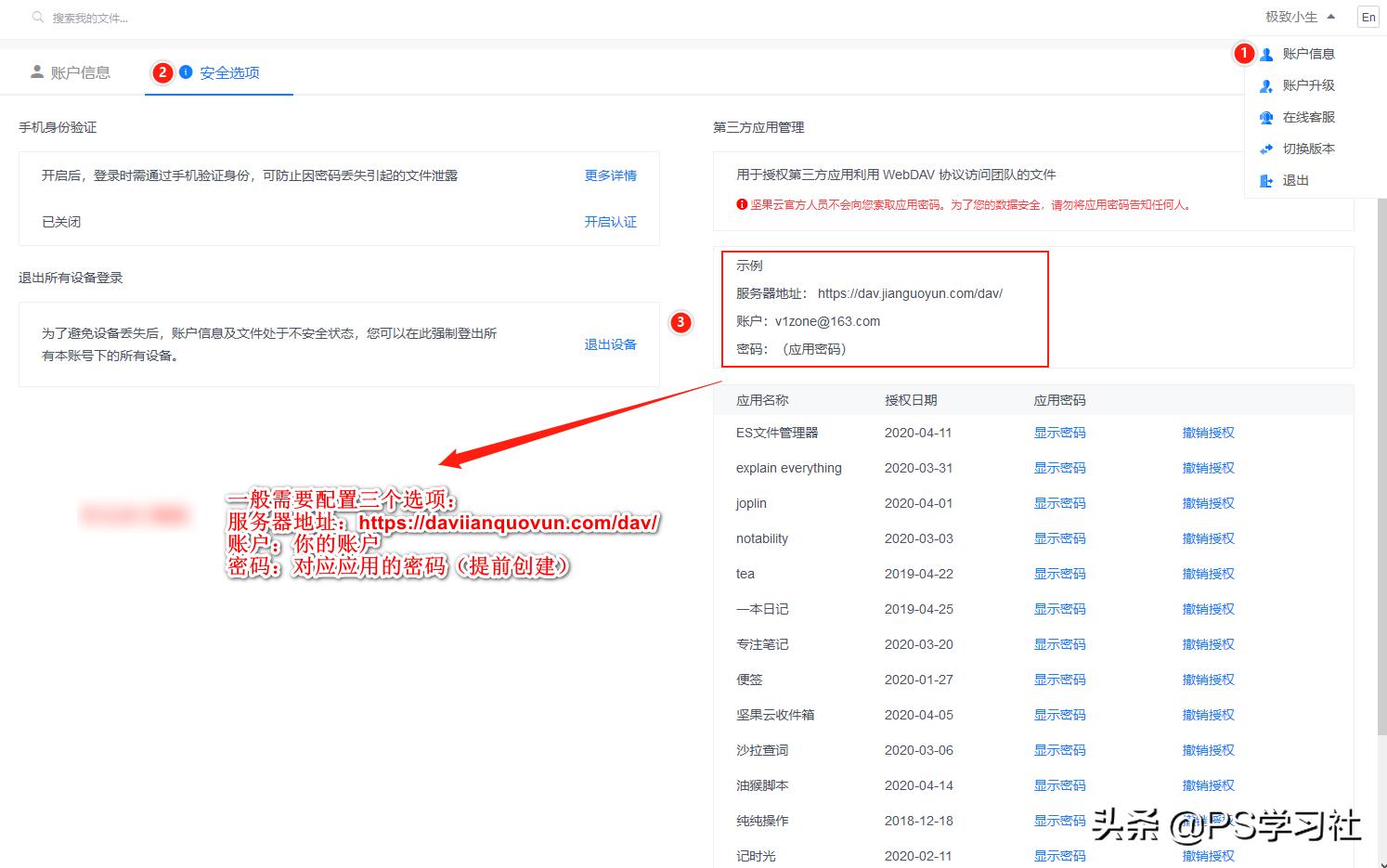Screen dimensions: 1387x868
Task: Revoke ES文件管理器 authorization via 撤销授权
Action: pyautogui.click(x=1208, y=432)
